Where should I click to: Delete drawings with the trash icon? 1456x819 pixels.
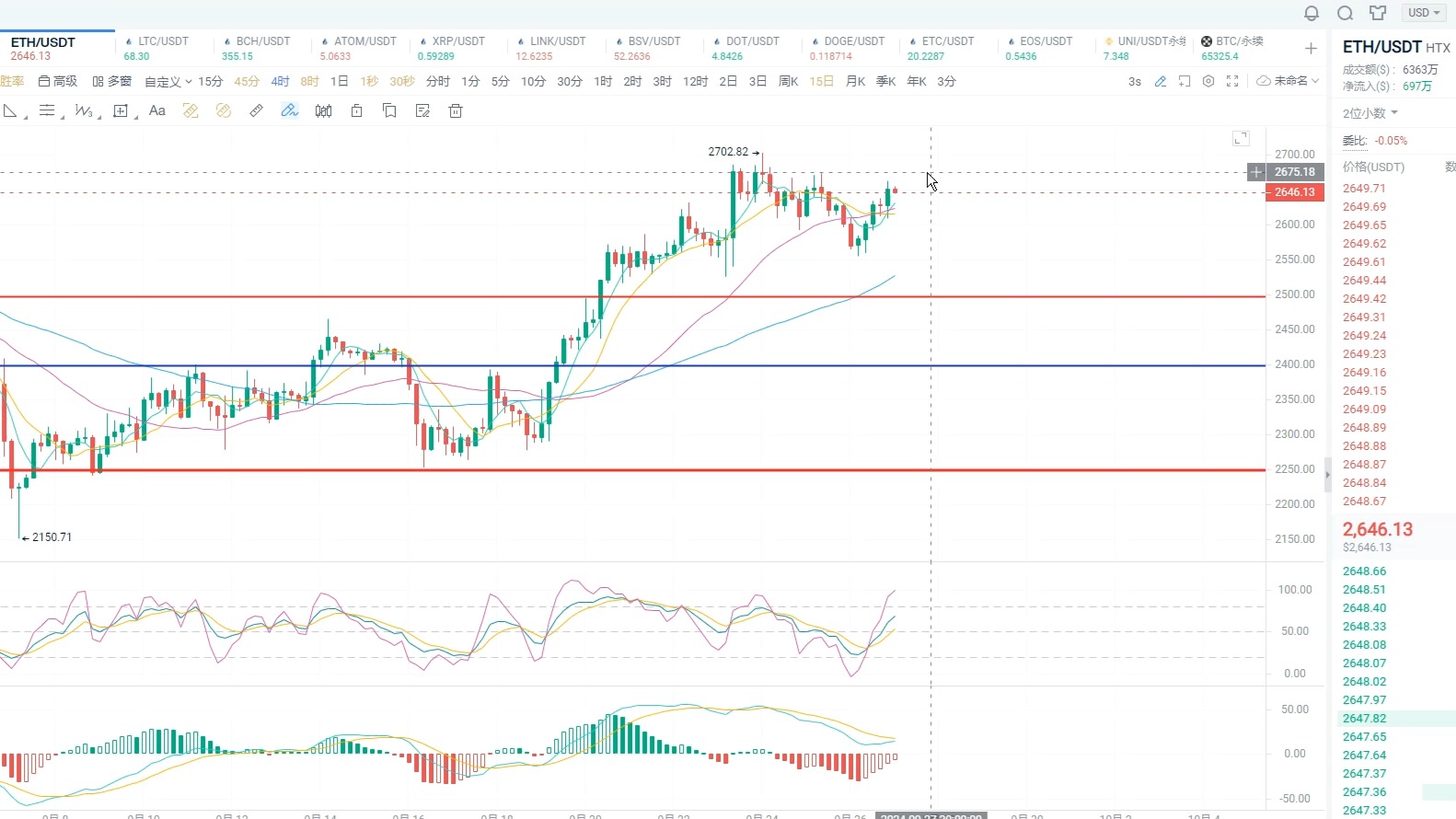click(x=456, y=110)
